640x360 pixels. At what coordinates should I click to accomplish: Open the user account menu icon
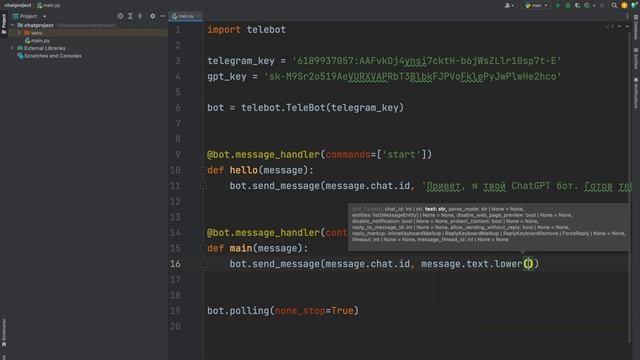pyautogui.click(x=509, y=5)
